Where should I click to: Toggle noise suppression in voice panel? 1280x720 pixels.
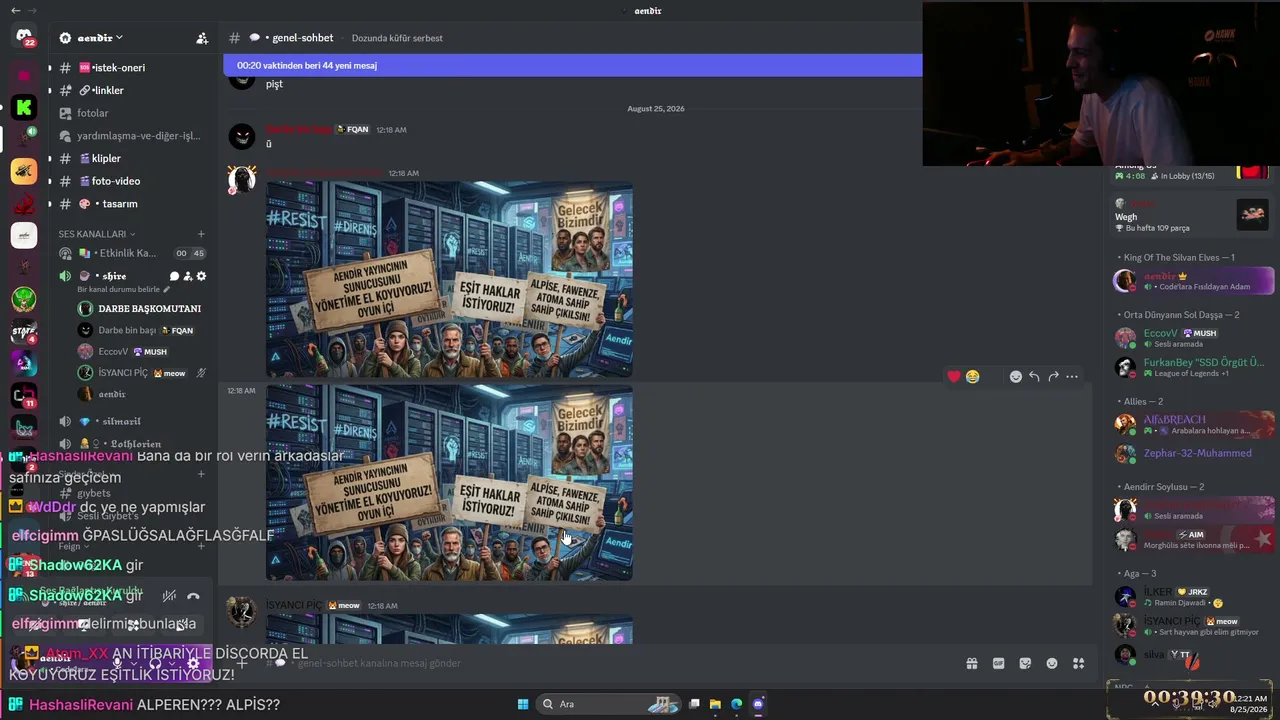(169, 596)
